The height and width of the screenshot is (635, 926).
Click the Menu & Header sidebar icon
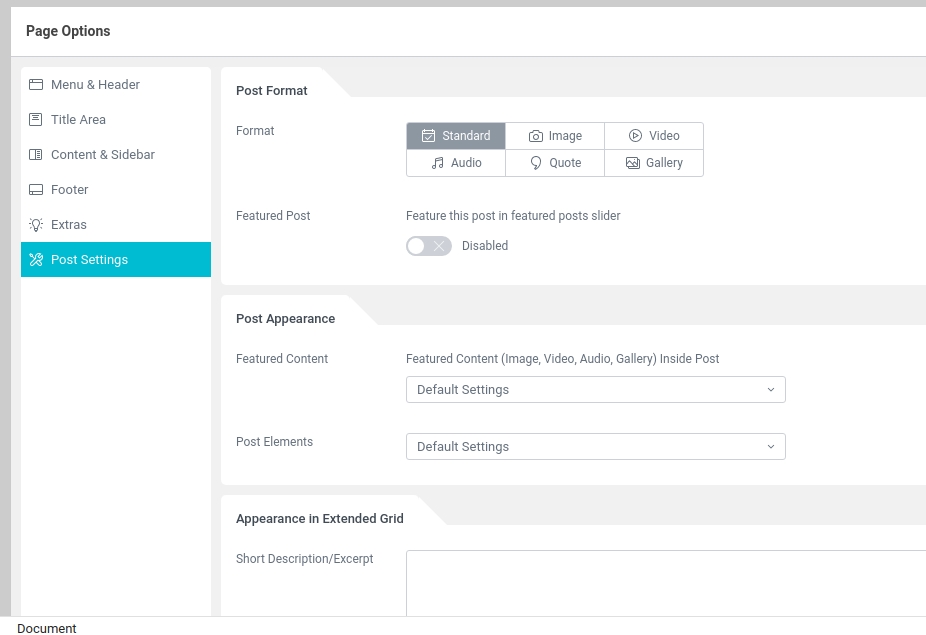(36, 85)
